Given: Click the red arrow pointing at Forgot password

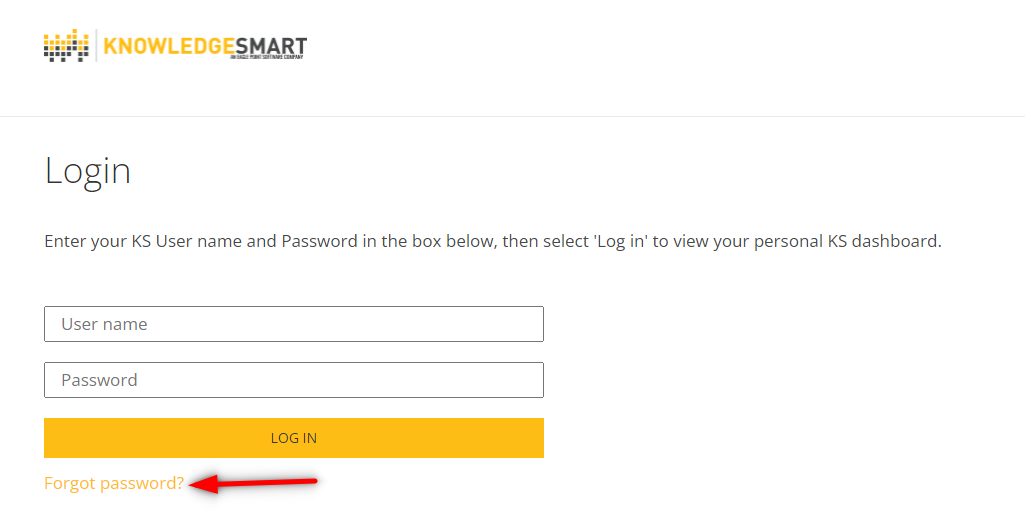Looking at the screenshot, I should click(x=253, y=484).
